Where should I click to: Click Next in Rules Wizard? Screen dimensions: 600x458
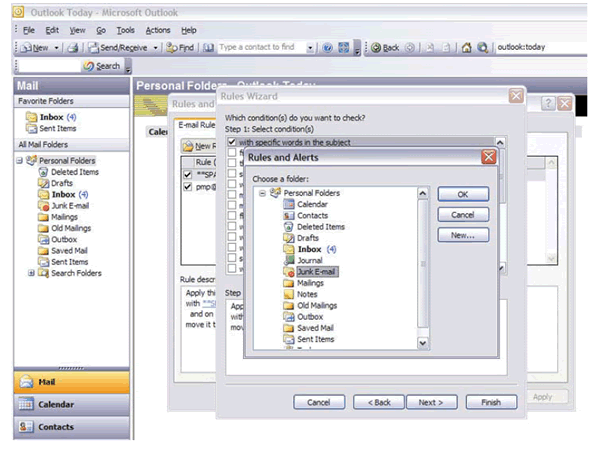[x=431, y=403]
